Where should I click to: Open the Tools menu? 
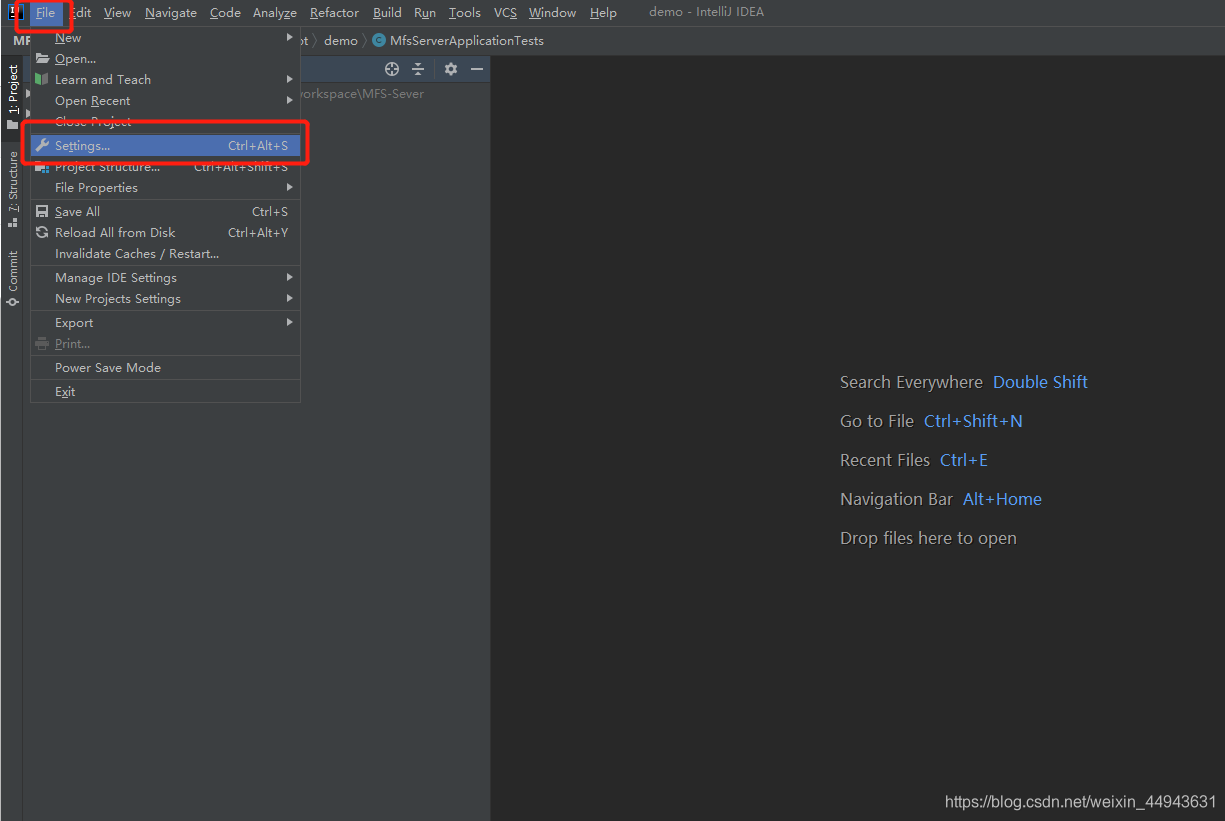(465, 13)
